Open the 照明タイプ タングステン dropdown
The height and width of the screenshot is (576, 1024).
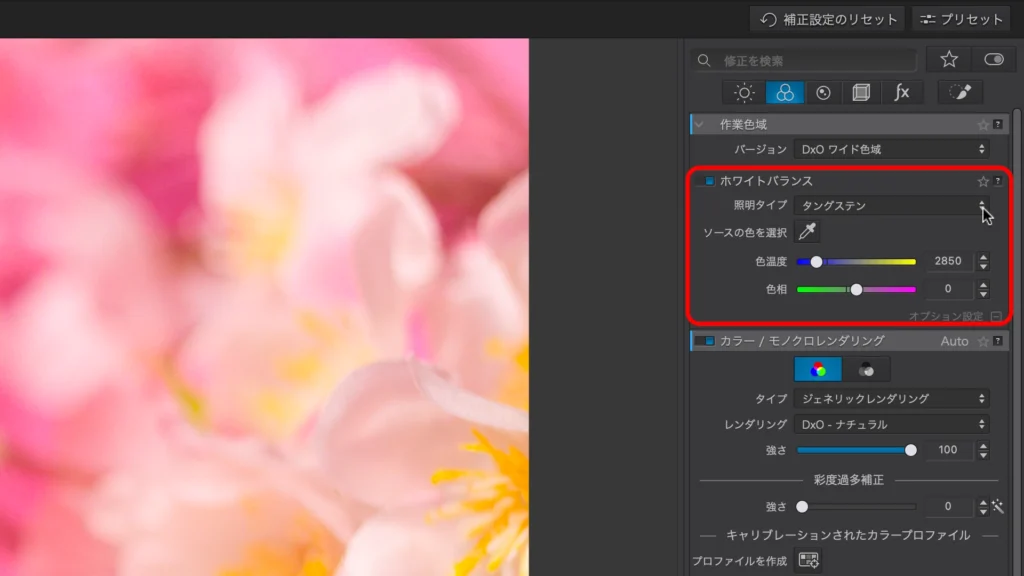pos(891,205)
